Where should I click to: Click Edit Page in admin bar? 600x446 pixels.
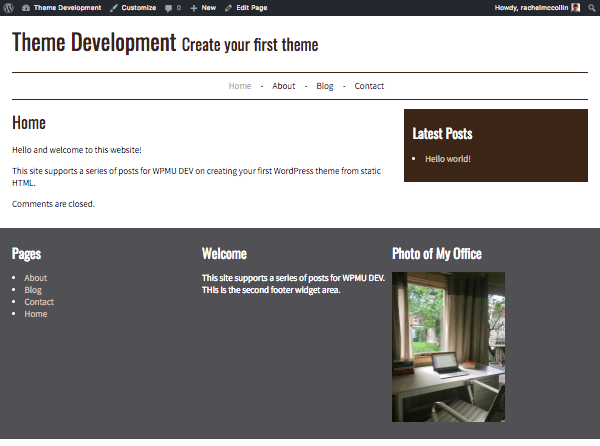pos(246,8)
